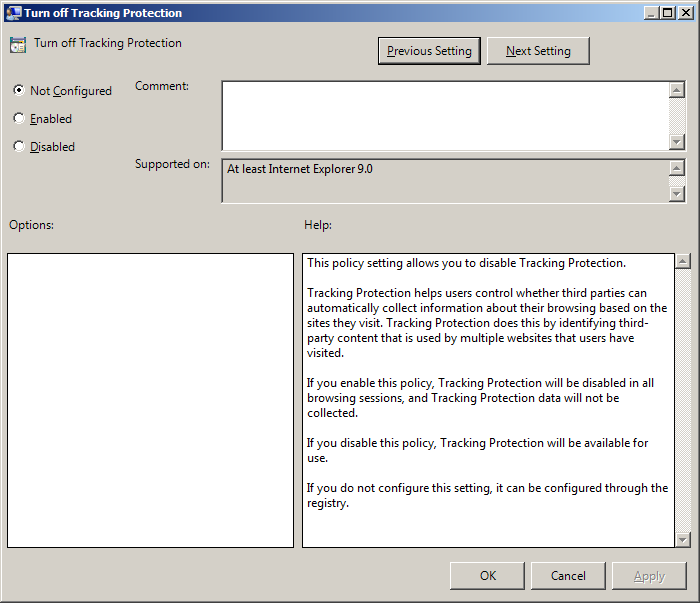Select the Not Configured radio button
The width and height of the screenshot is (700, 603).
coord(19,90)
